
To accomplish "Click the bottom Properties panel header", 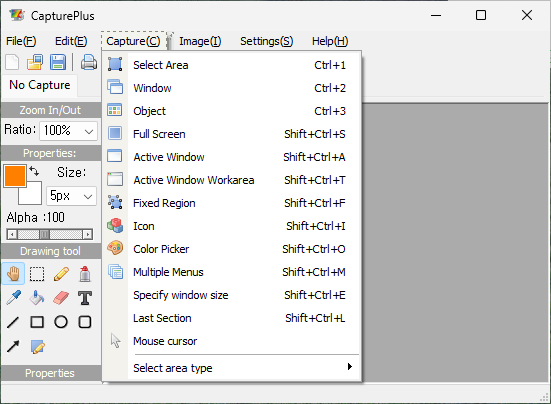I will pos(50,373).
